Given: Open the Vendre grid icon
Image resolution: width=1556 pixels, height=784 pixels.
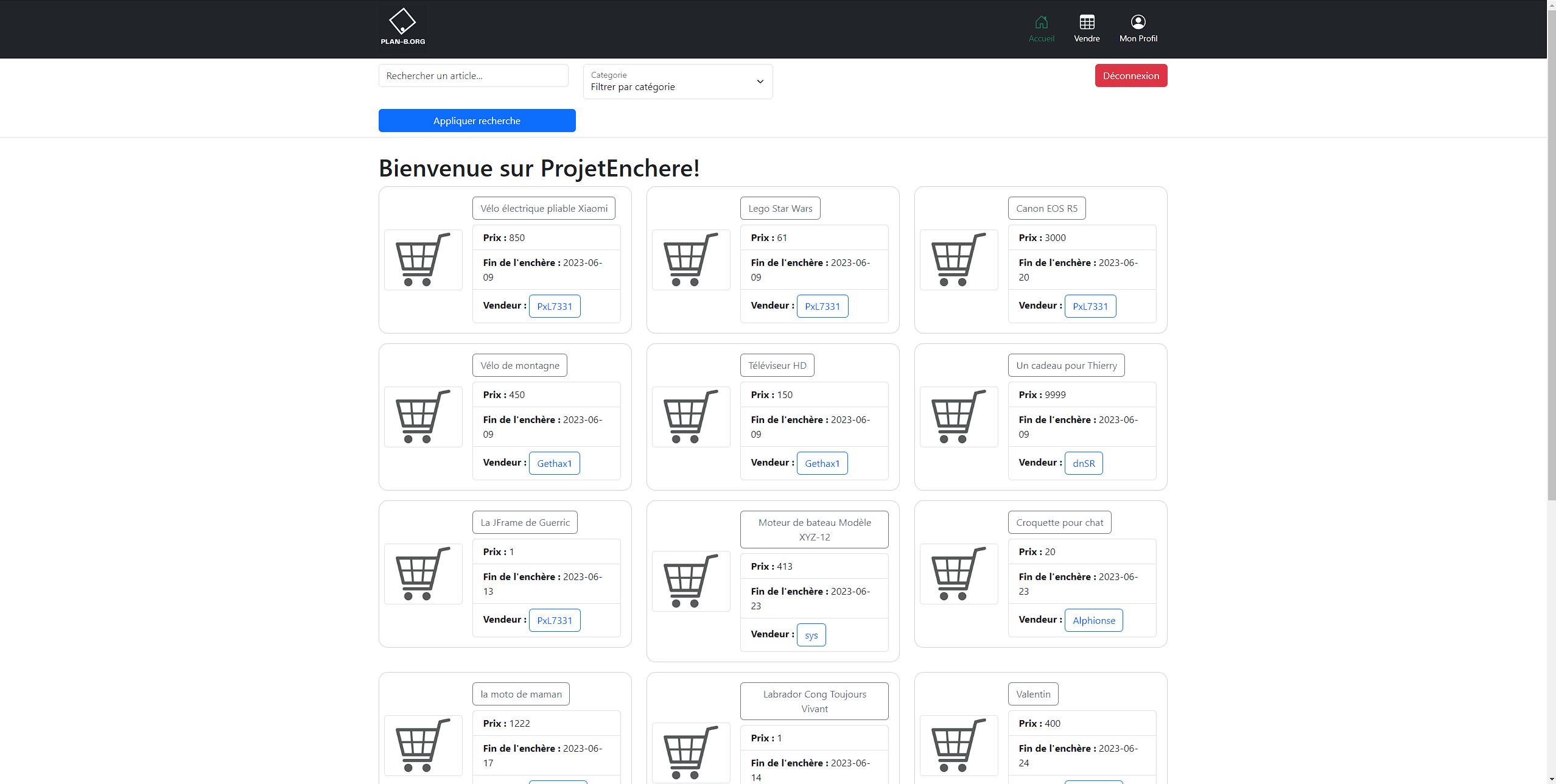Looking at the screenshot, I should 1087,23.
